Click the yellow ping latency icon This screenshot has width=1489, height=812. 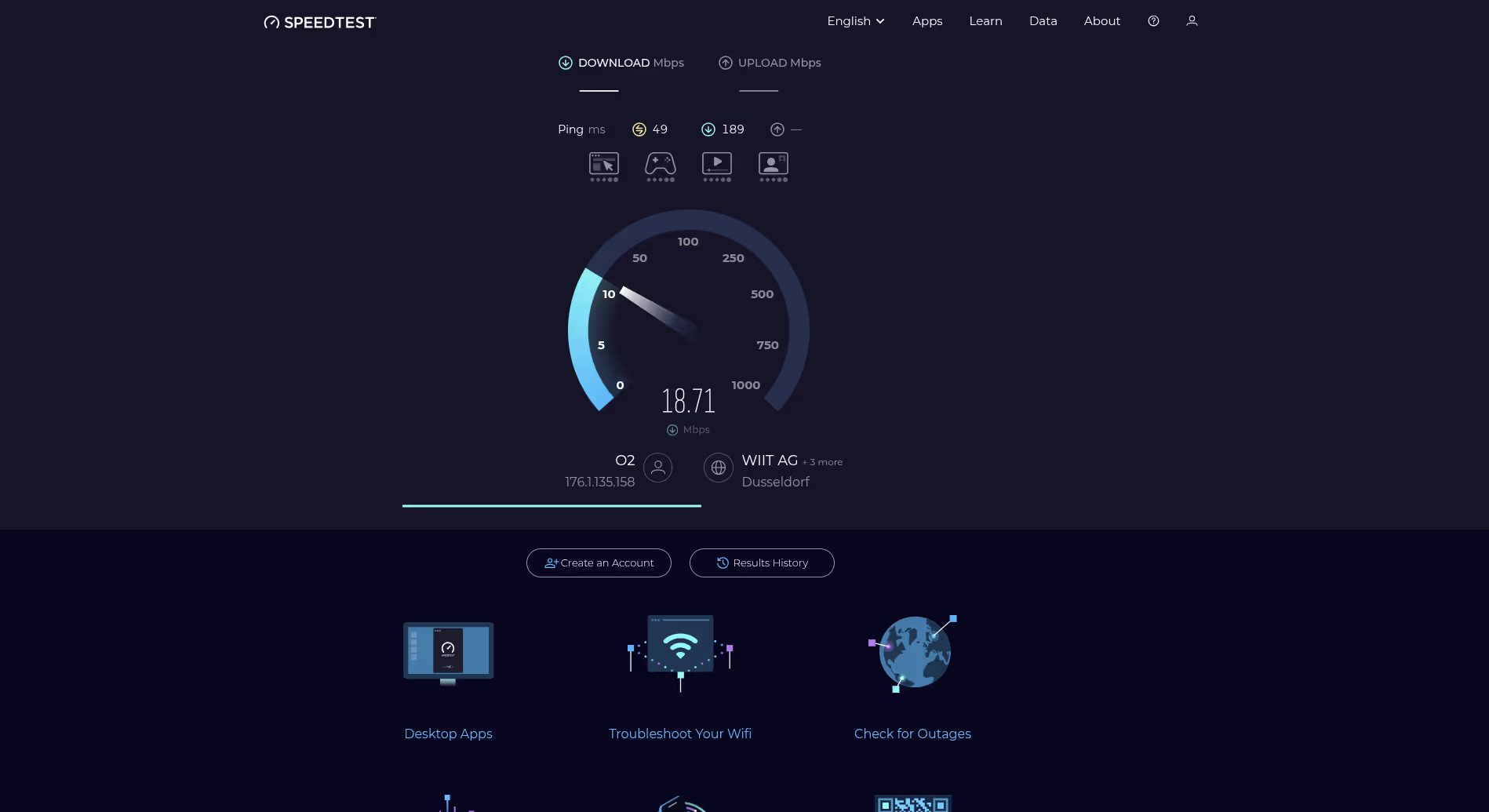(x=638, y=129)
